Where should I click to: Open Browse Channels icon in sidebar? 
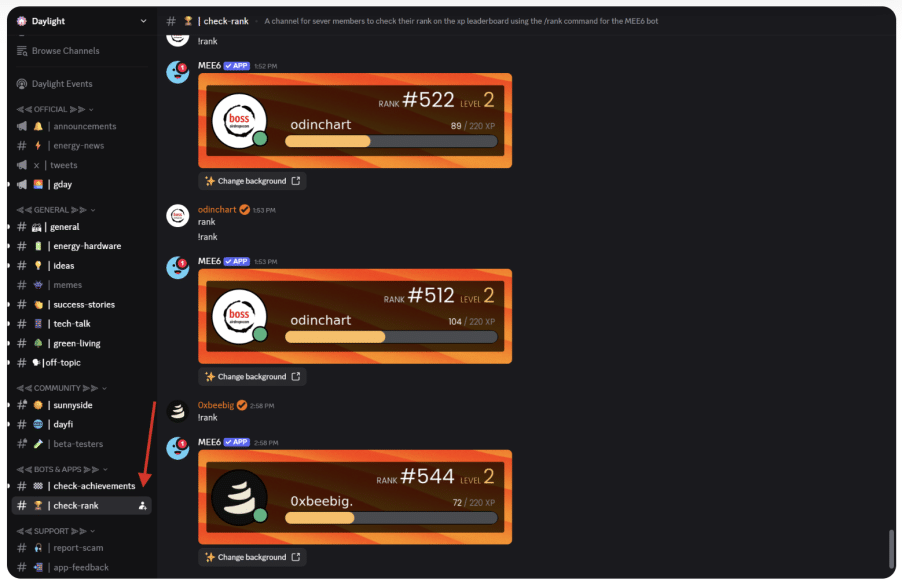pyautogui.click(x=22, y=51)
